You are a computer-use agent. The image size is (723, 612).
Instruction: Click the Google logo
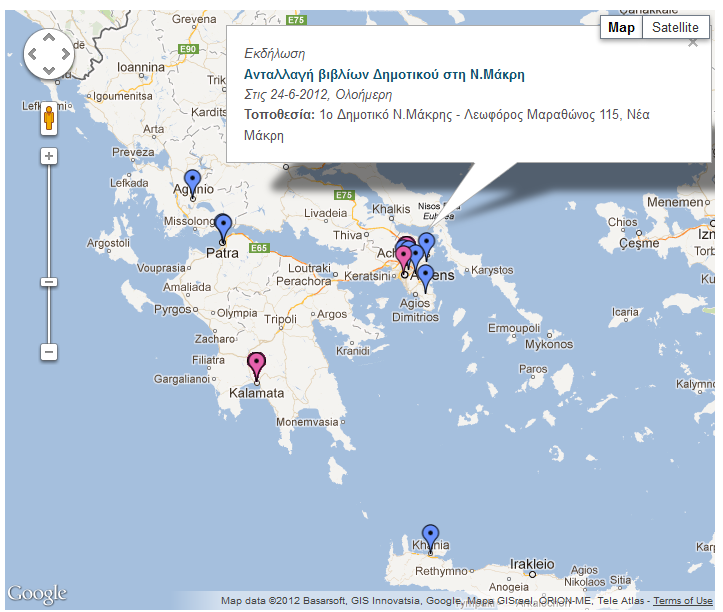37,594
